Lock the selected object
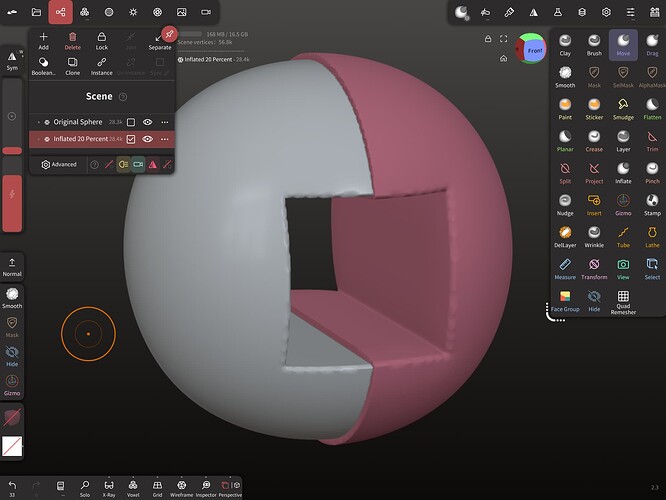The image size is (666, 500). click(102, 41)
